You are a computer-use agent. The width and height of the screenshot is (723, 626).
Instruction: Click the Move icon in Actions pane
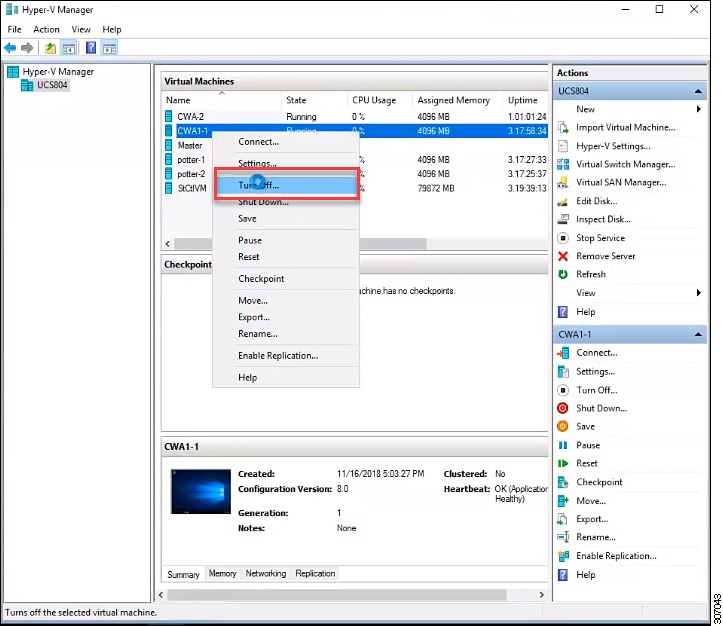tap(563, 501)
